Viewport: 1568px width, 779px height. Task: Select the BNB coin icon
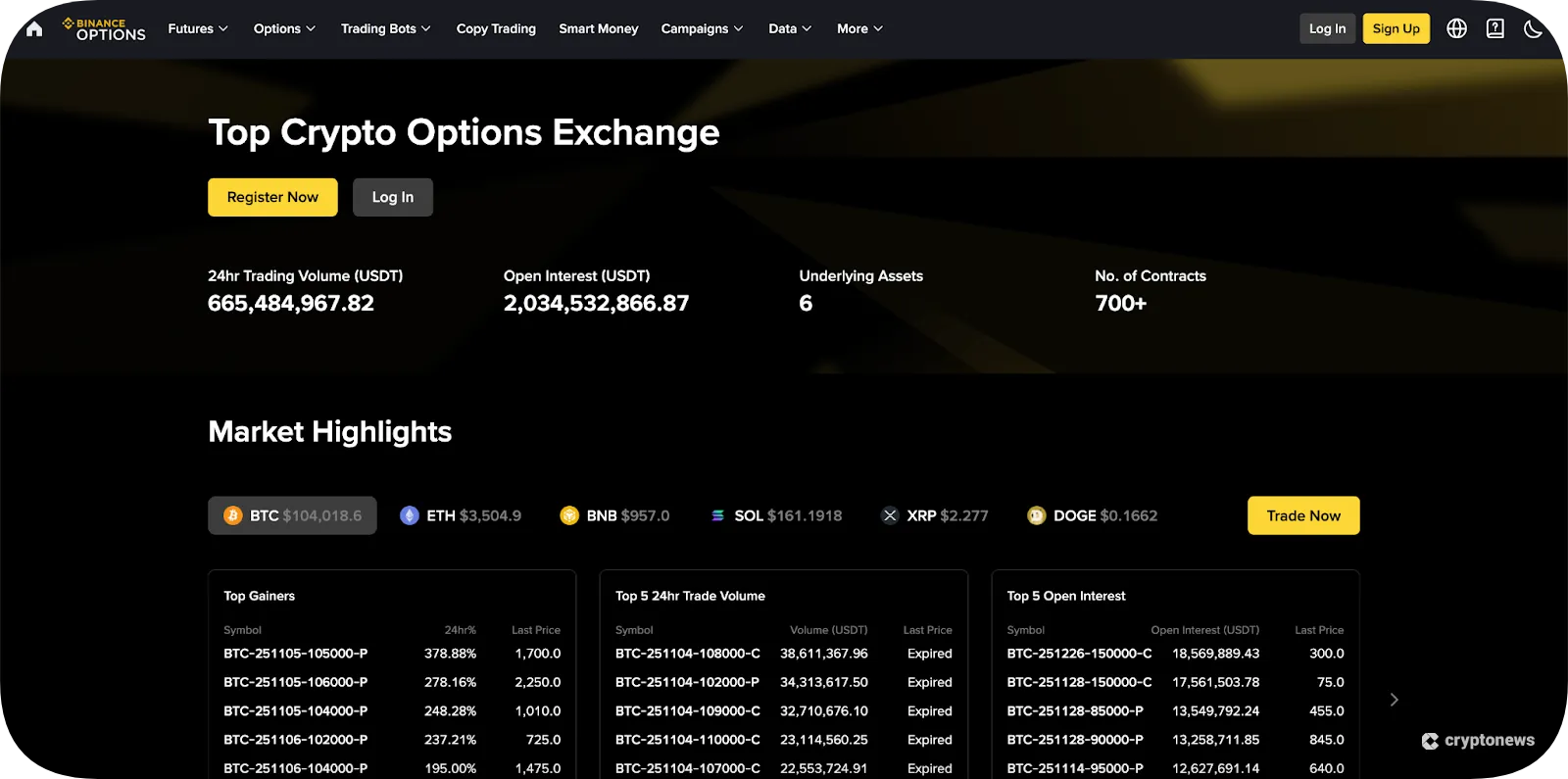coord(569,515)
